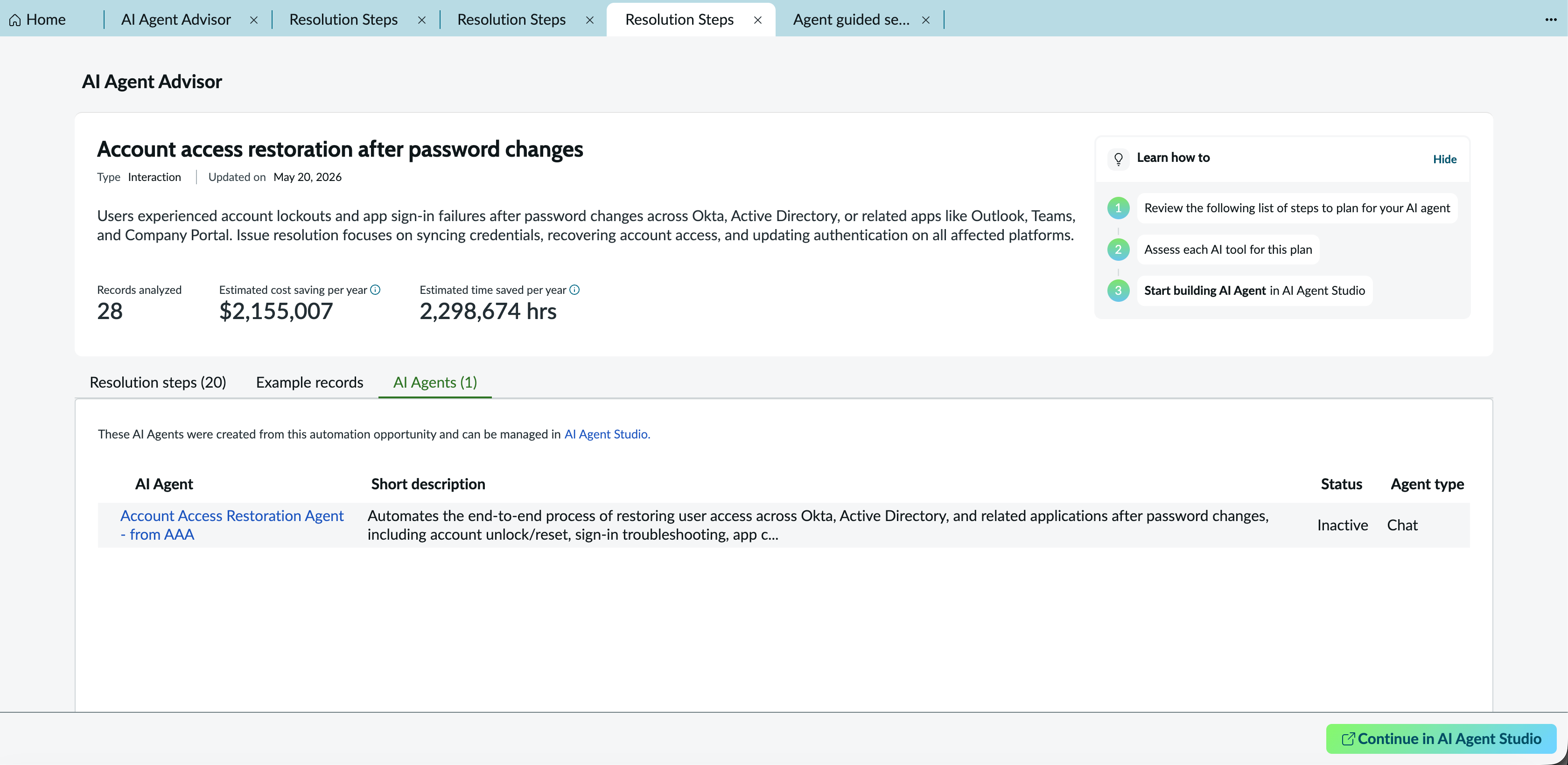Click the Account access restoration heading

(340, 149)
